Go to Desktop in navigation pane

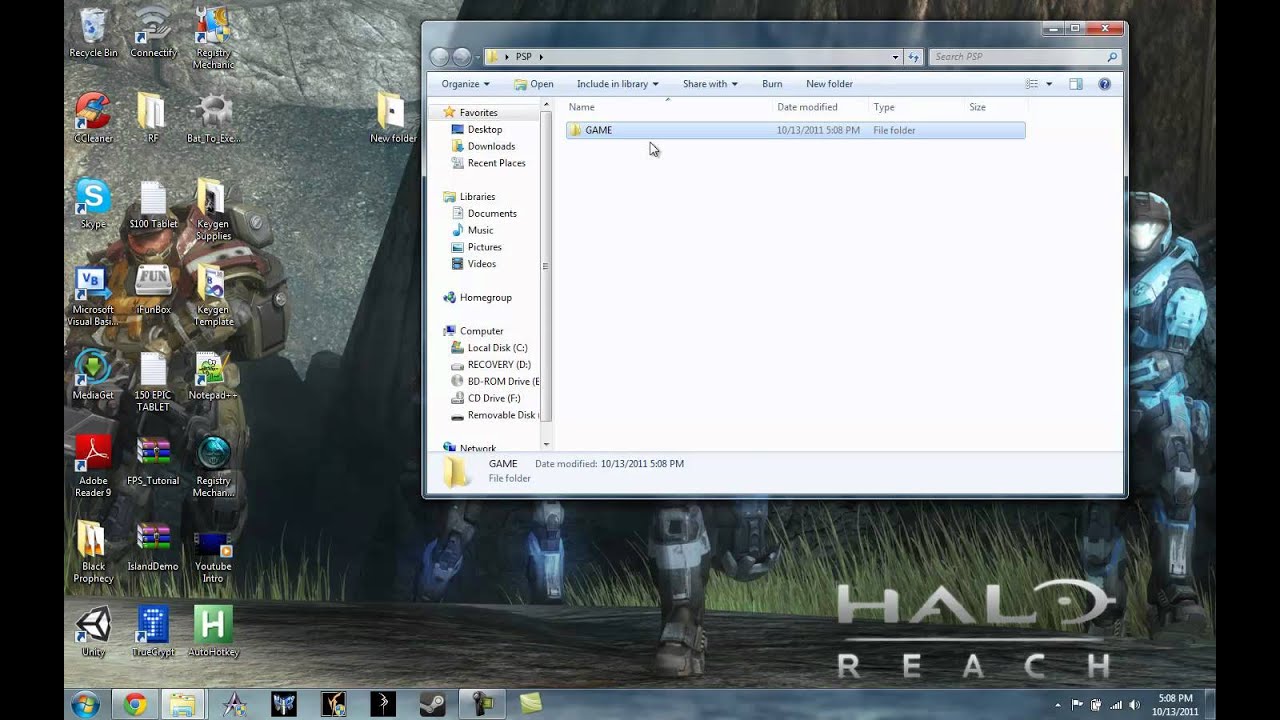pyautogui.click(x=485, y=130)
